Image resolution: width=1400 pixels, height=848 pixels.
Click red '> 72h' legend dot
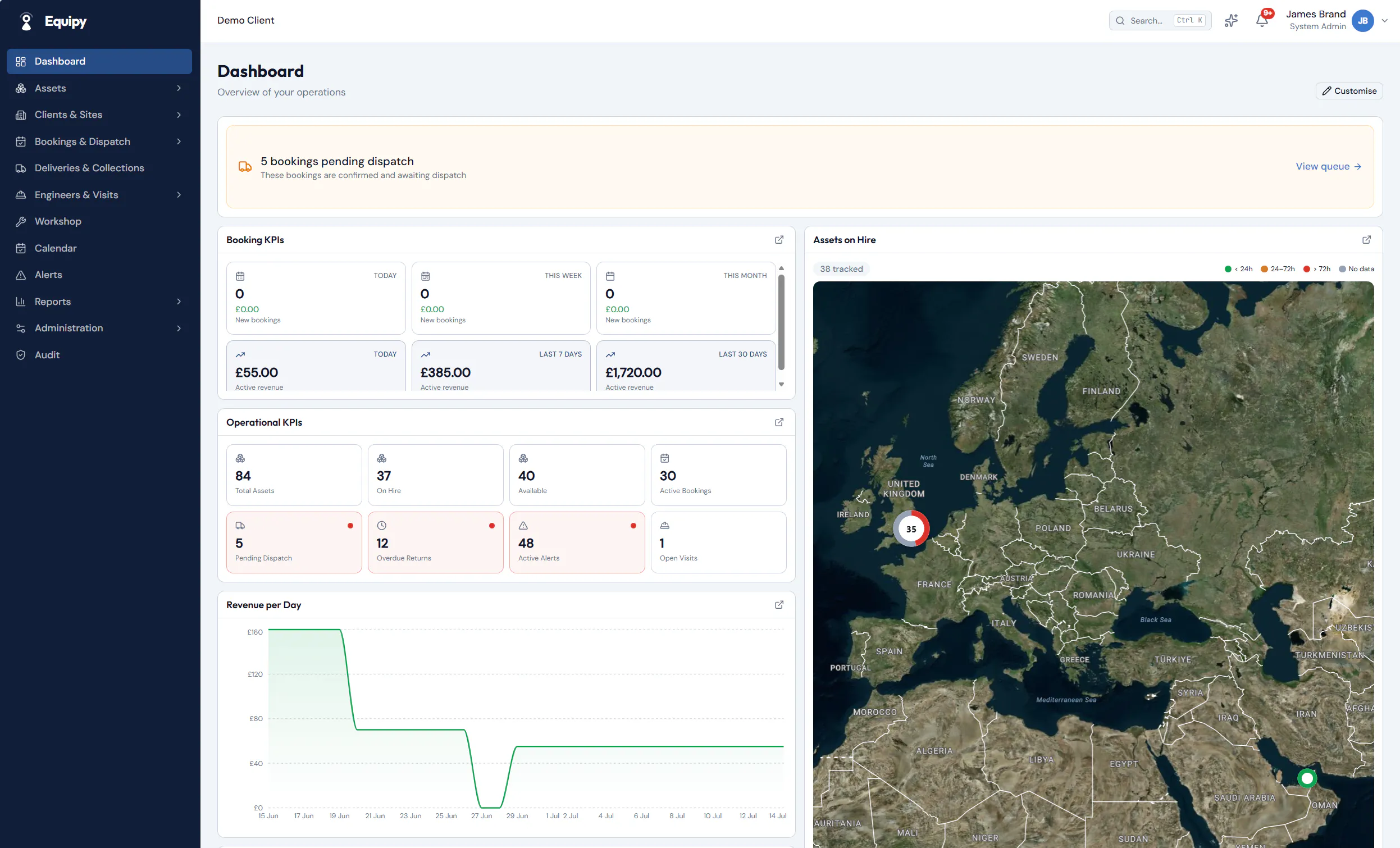1307,270
